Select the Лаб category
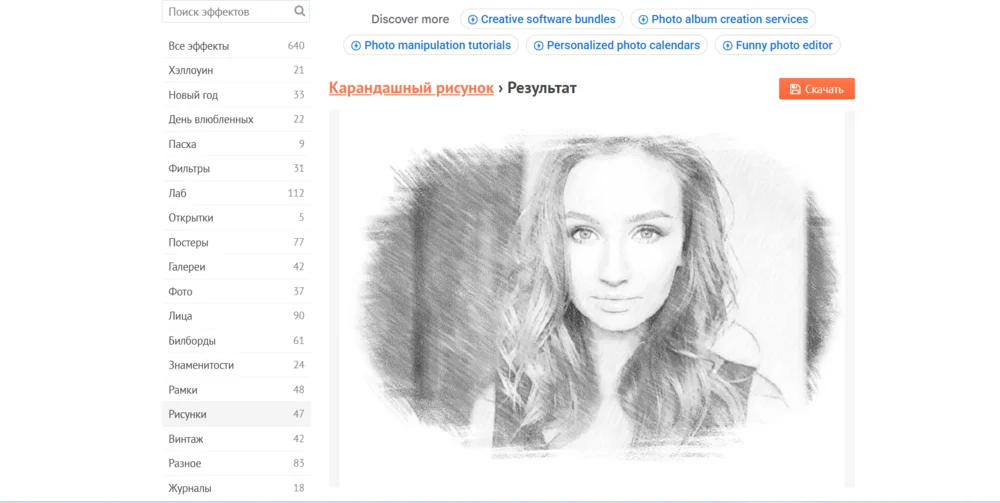Screen dimensions: 1000x503 [x=178, y=193]
